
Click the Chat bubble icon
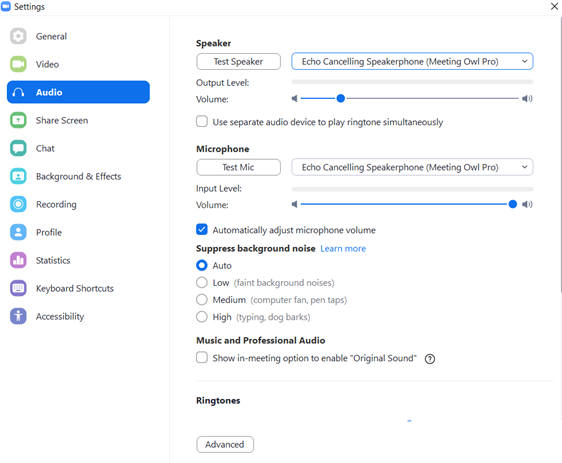18,148
